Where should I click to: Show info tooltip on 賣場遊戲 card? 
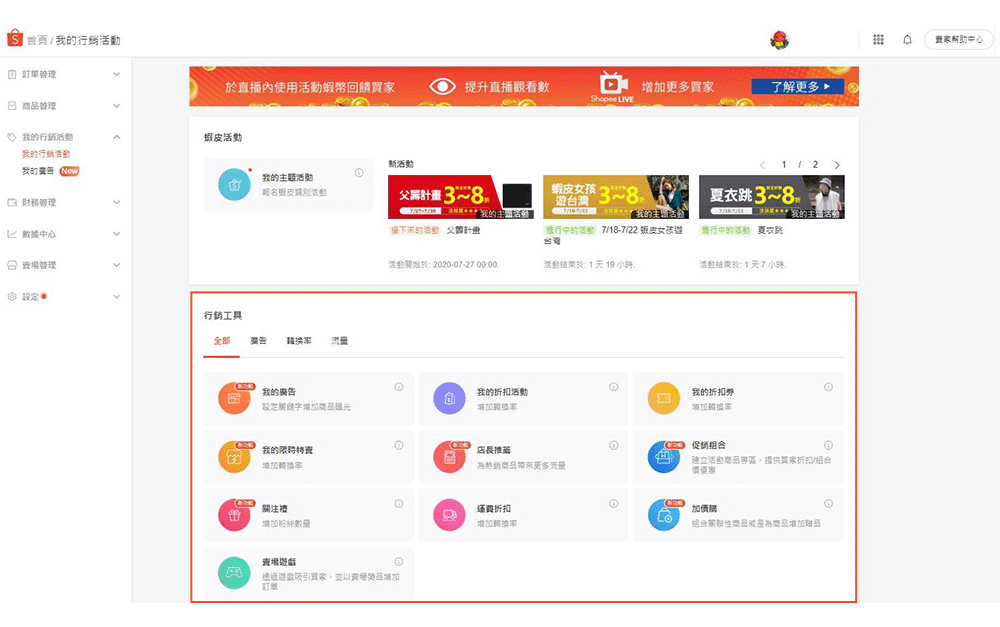(399, 562)
